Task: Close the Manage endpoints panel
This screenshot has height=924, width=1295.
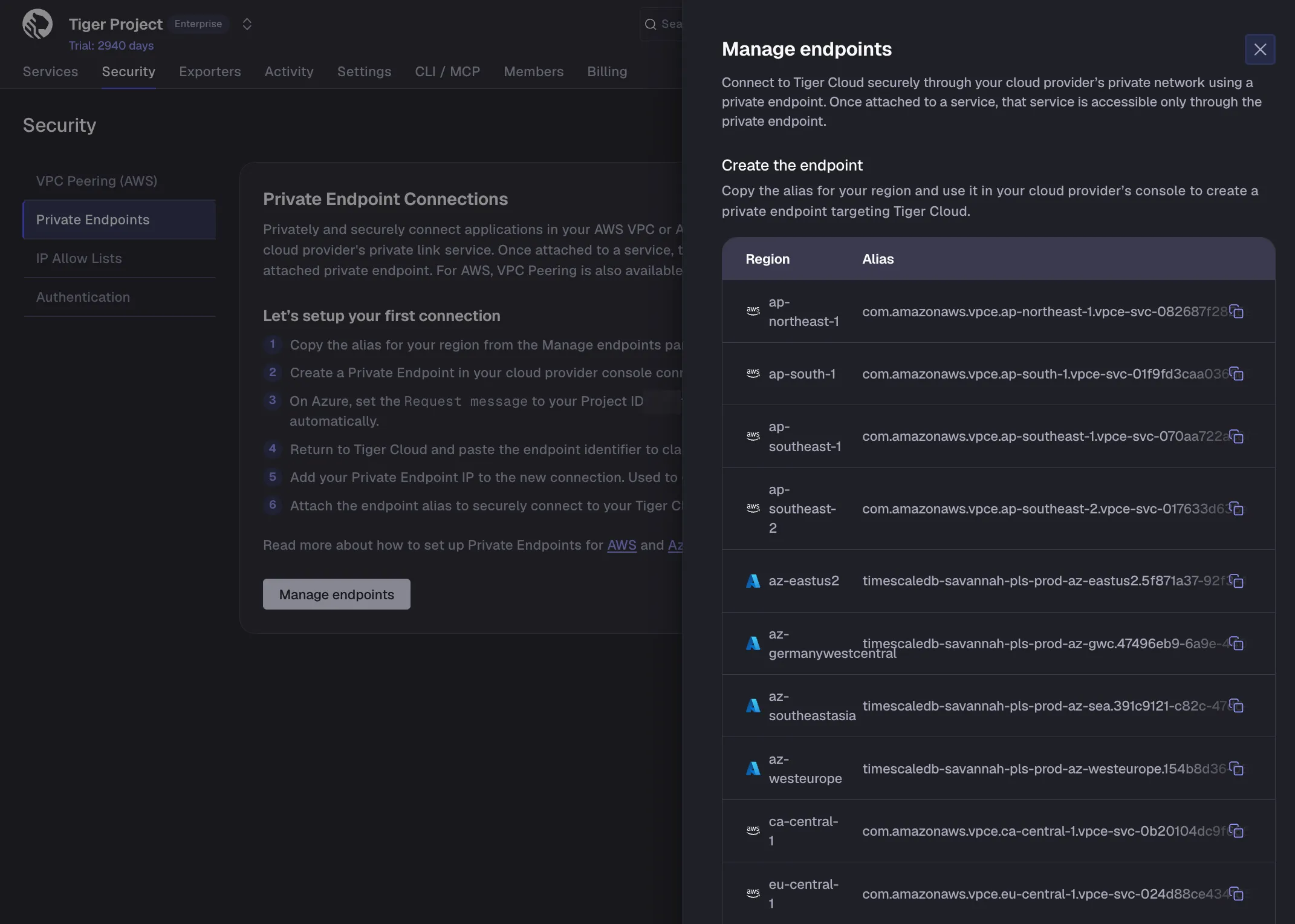Action: click(x=1260, y=50)
